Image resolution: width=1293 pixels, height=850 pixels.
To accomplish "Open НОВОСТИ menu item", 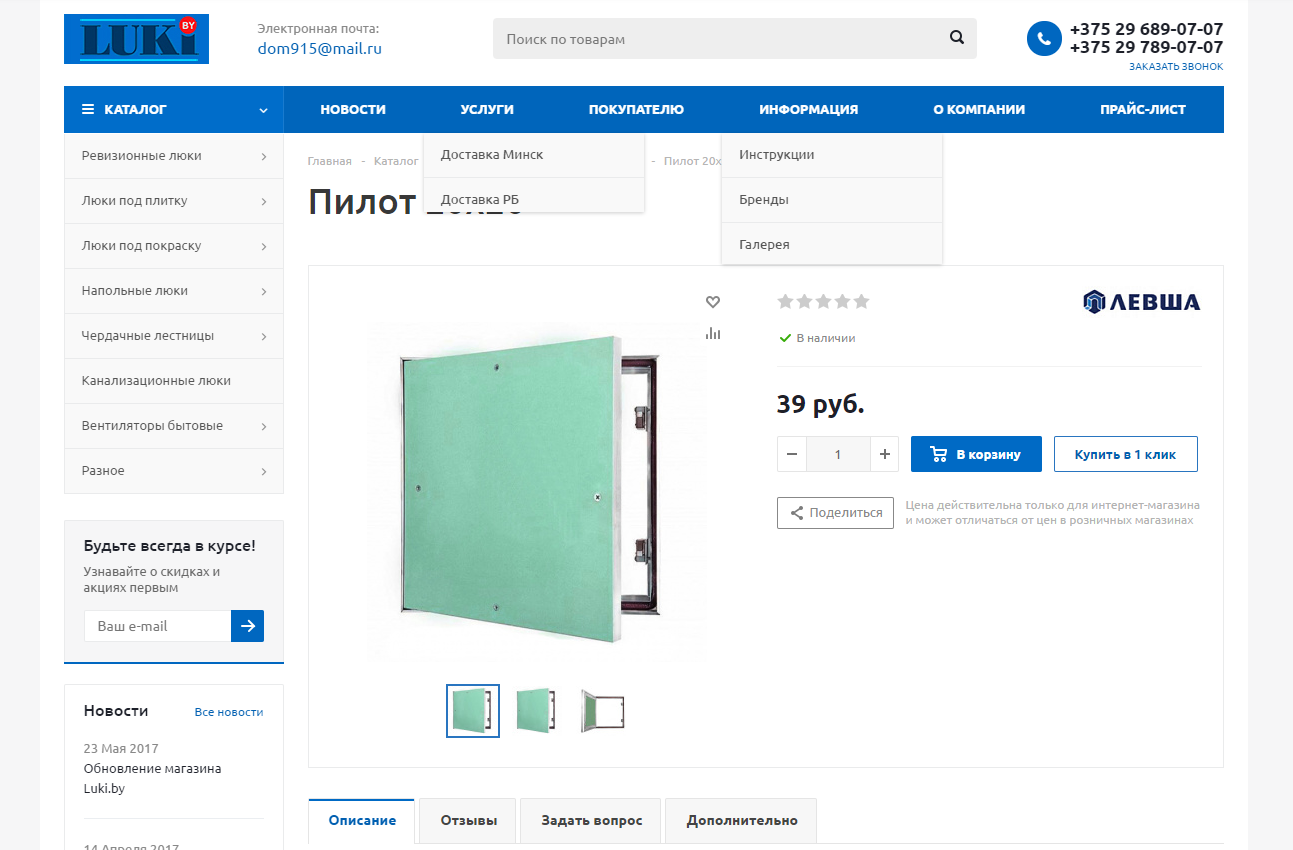I will pos(353,109).
